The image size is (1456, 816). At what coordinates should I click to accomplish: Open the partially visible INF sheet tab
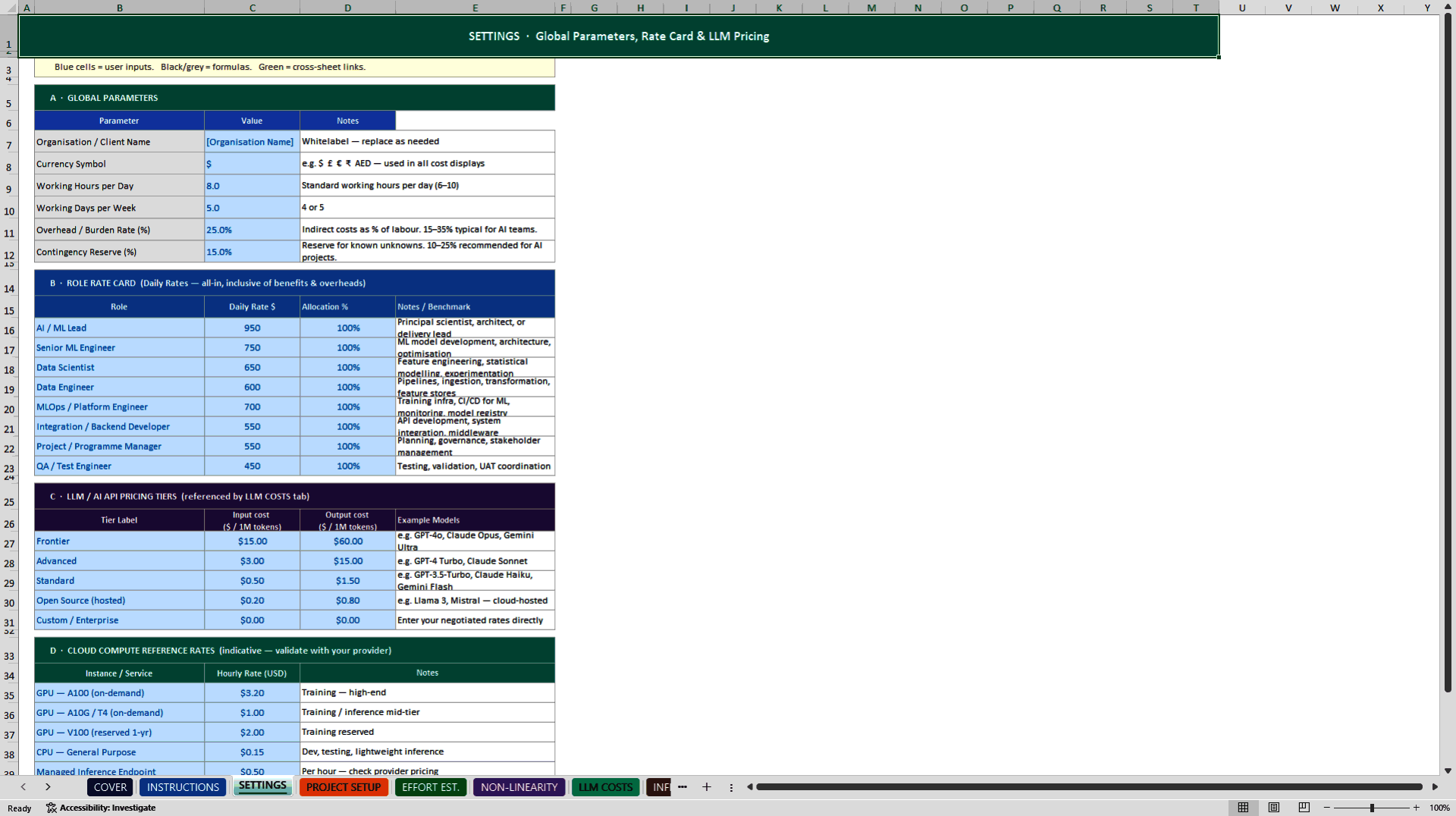(x=659, y=787)
